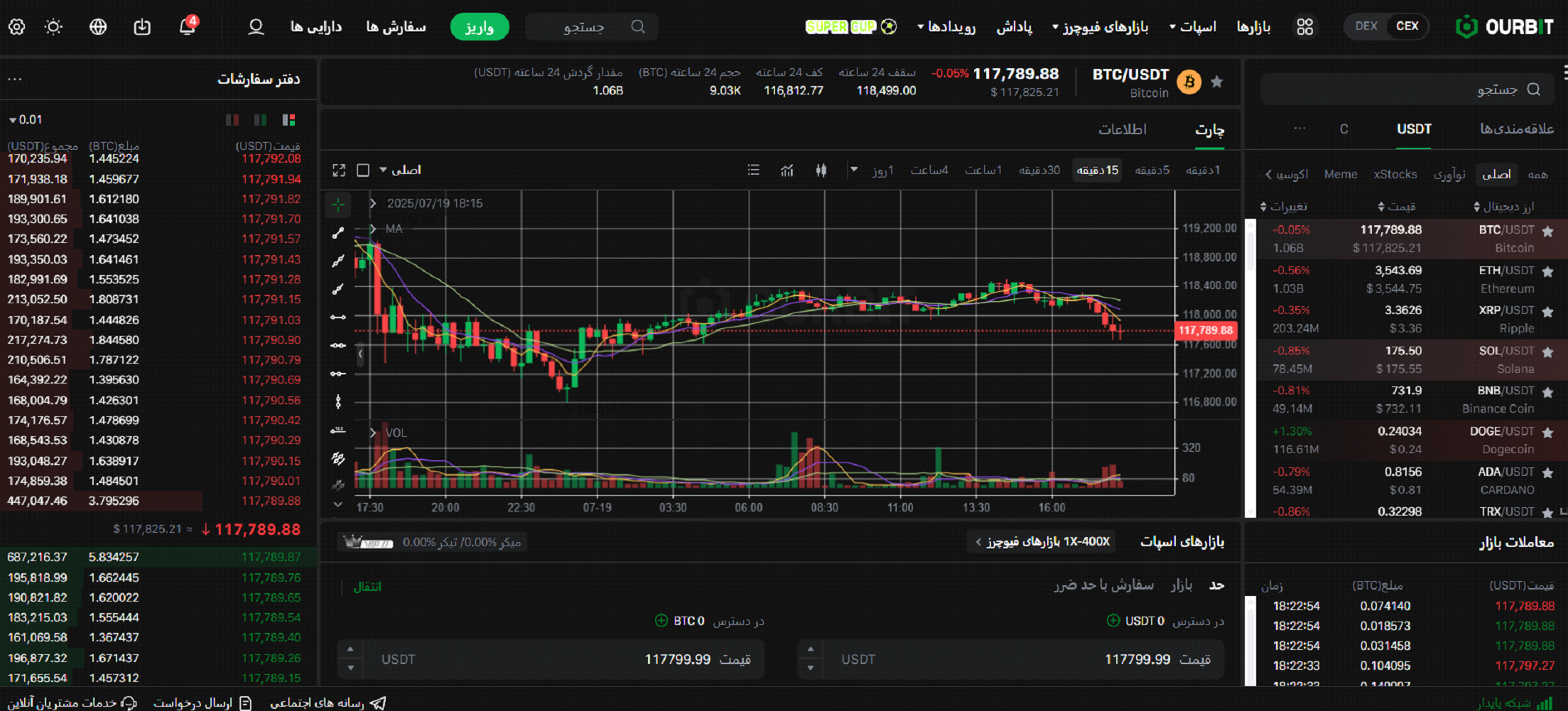Viewport: 1568px width, 711px height.
Task: Toggle the favorite star for SOL/USDT
Action: (1548, 352)
